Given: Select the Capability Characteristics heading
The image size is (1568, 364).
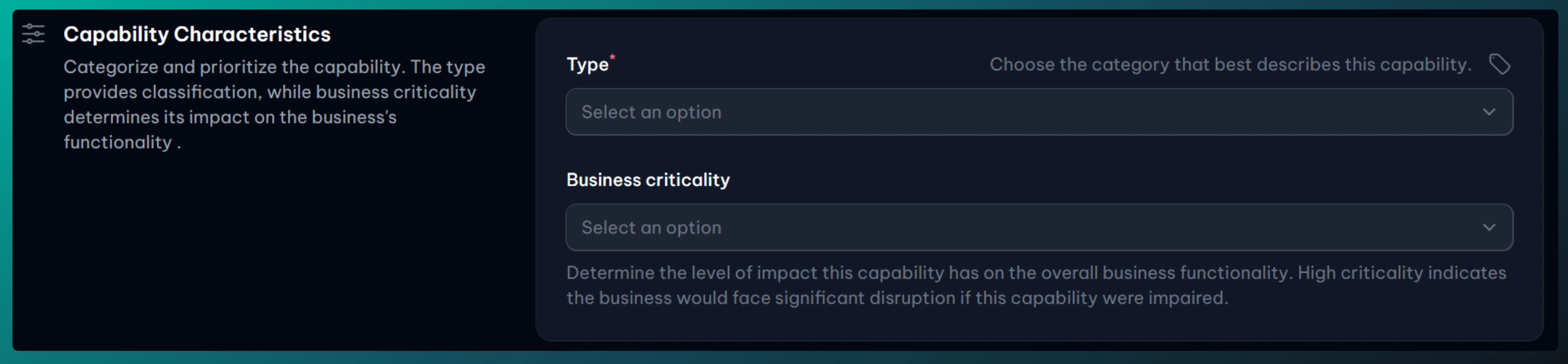Looking at the screenshot, I should [x=197, y=34].
